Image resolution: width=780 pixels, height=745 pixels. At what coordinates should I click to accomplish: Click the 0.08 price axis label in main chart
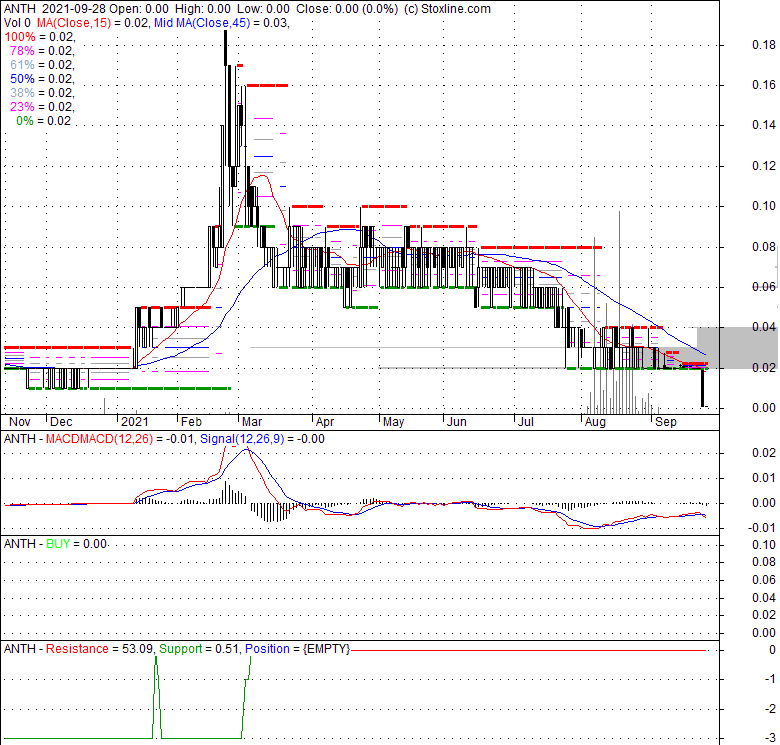pyautogui.click(x=764, y=247)
